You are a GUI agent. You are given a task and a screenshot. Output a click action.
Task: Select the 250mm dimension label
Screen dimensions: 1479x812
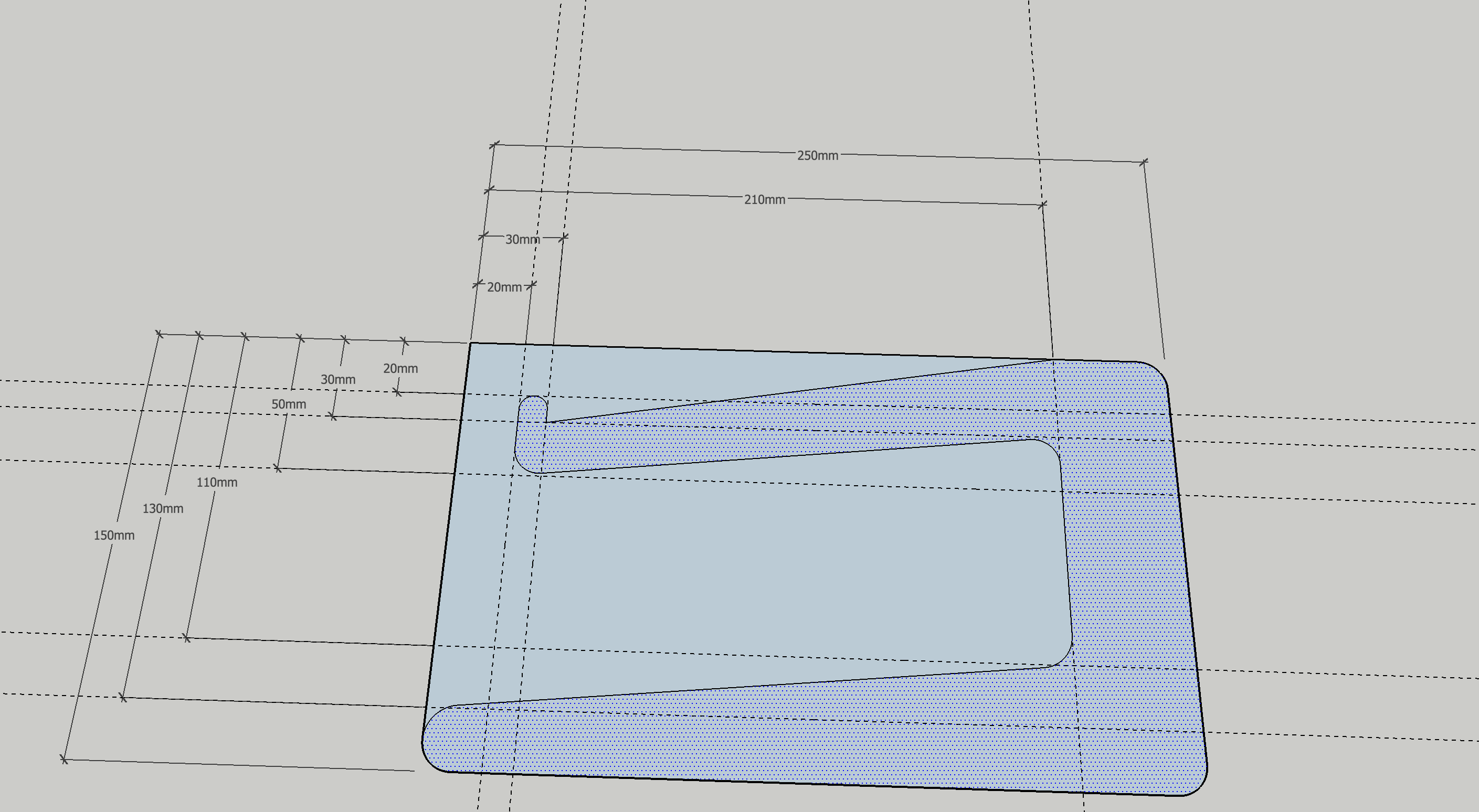pyautogui.click(x=818, y=155)
